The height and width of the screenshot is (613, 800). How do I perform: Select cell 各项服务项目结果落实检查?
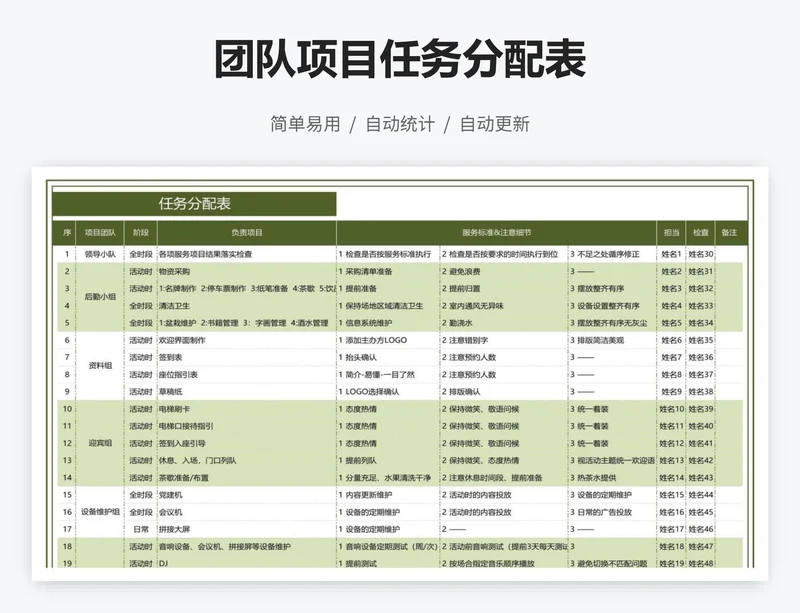pos(247,254)
